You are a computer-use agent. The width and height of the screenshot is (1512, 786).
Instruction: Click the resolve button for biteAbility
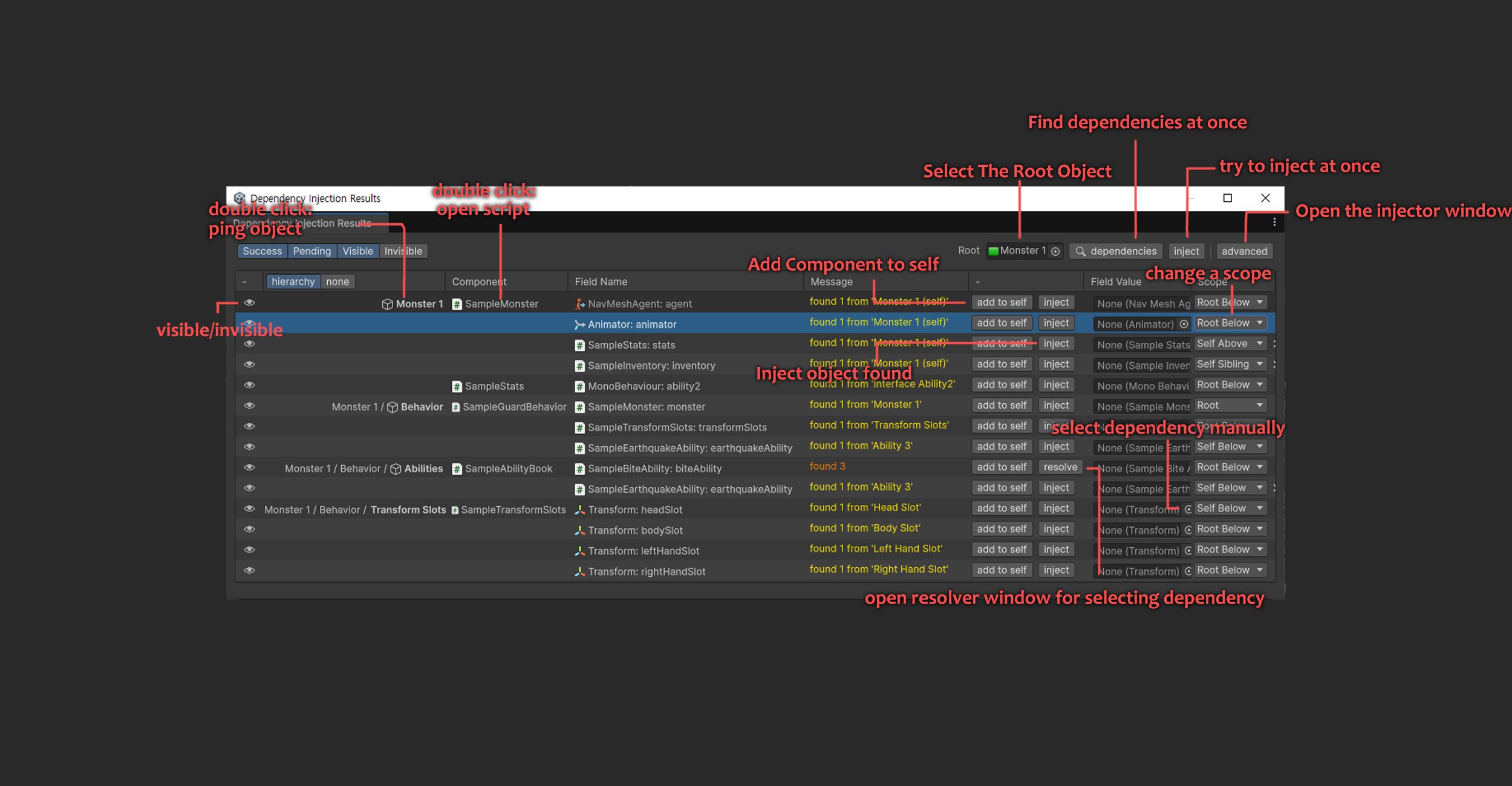coord(1060,467)
